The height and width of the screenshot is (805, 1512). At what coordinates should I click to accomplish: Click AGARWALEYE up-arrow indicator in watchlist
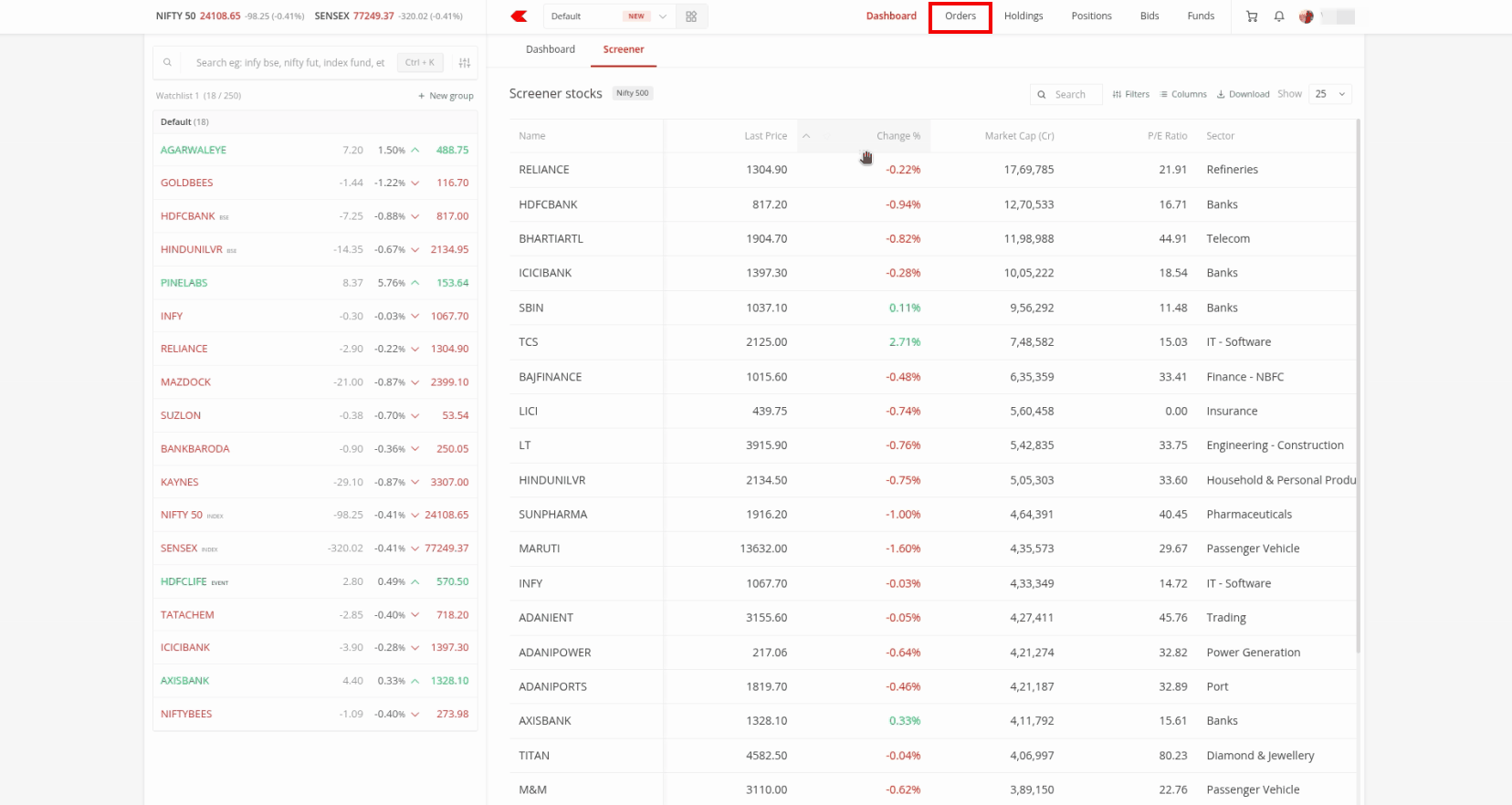click(415, 150)
